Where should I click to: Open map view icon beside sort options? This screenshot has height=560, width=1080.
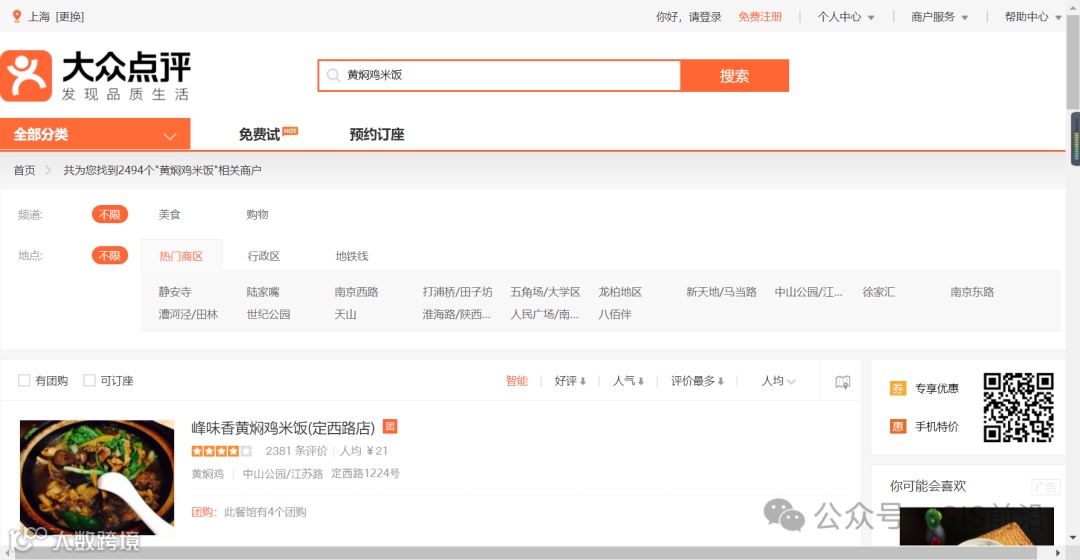[842, 382]
